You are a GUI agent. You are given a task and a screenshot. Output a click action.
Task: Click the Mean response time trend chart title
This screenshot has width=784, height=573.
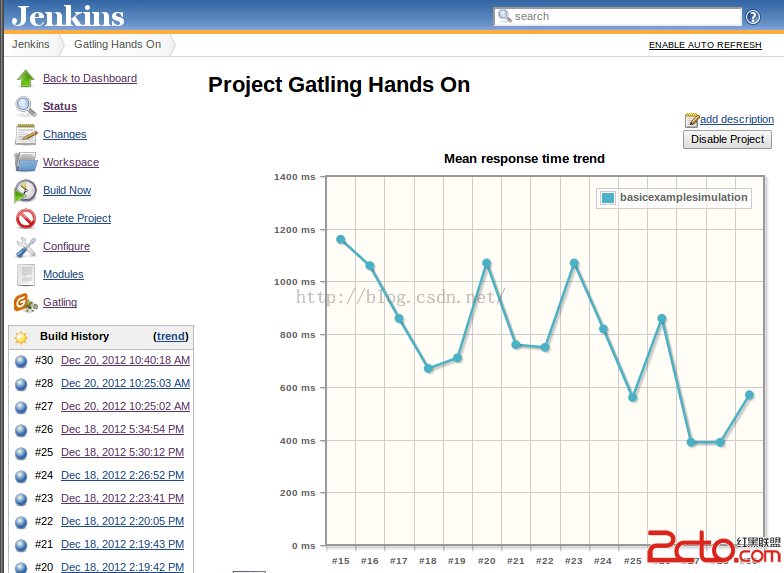(x=524, y=159)
